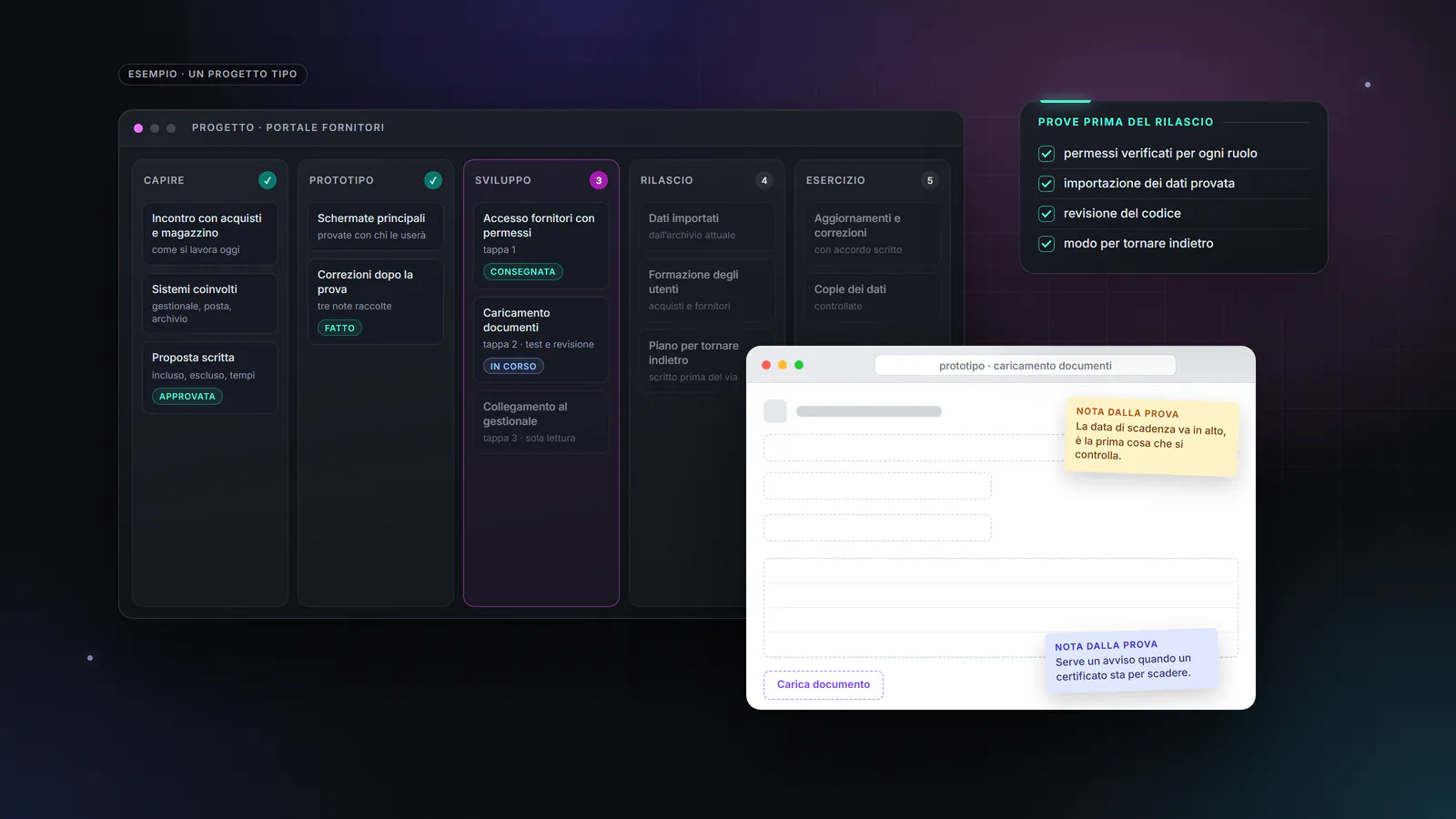Open the 'Caricamento documenti' card
This screenshot has width=1456, height=819.
[541, 340]
